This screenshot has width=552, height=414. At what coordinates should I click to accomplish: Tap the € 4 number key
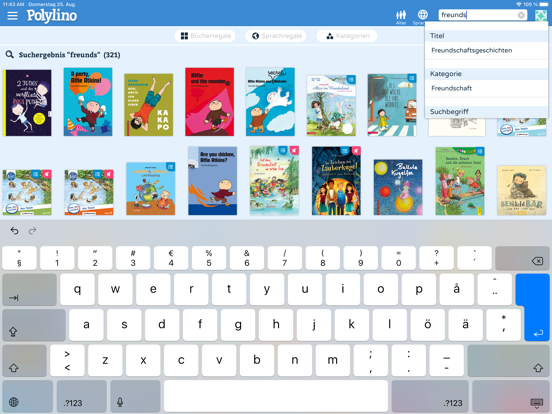[171, 258]
